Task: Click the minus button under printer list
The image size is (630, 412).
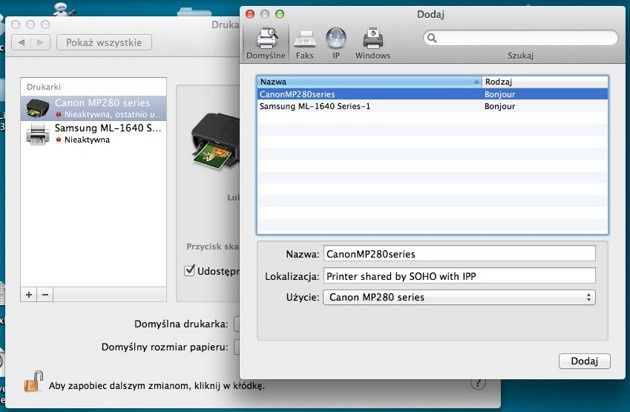Action: pyautogui.click(x=45, y=295)
